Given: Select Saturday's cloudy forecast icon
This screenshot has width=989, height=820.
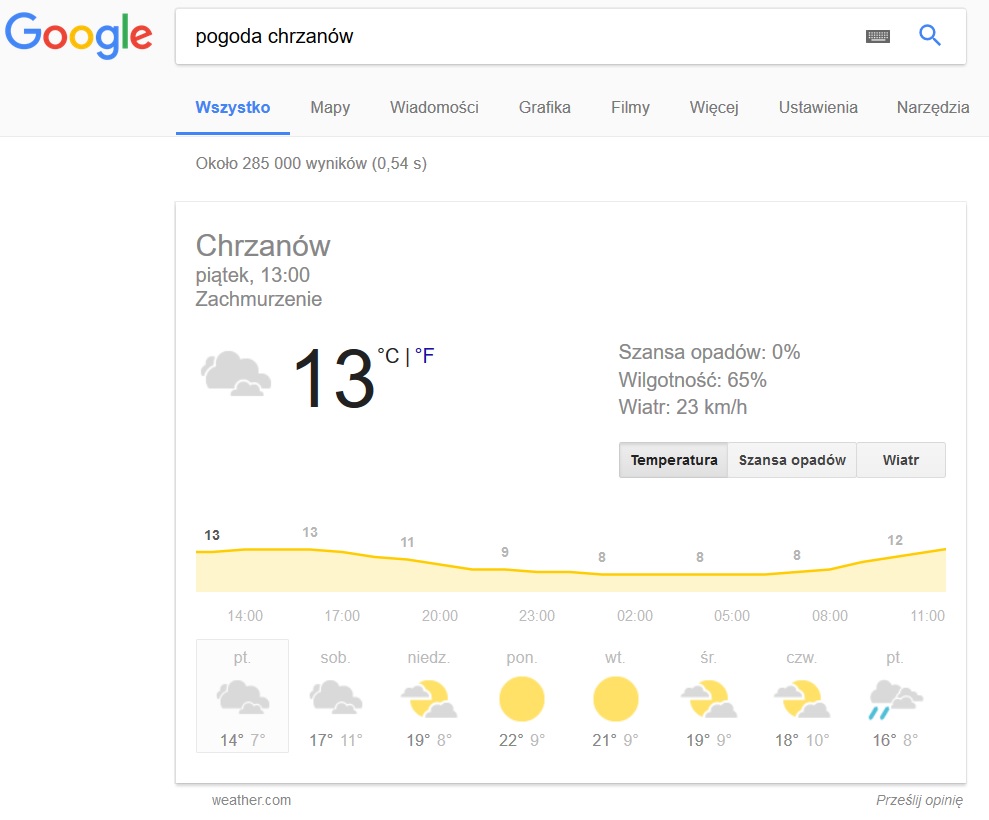Looking at the screenshot, I should (336, 697).
